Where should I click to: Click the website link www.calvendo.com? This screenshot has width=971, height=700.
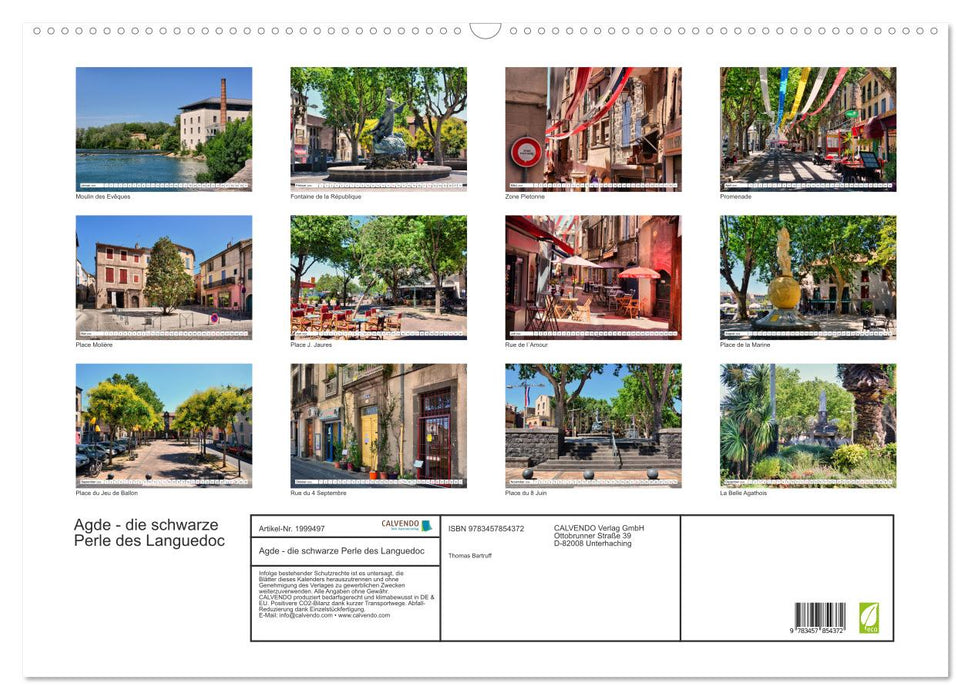point(362,616)
